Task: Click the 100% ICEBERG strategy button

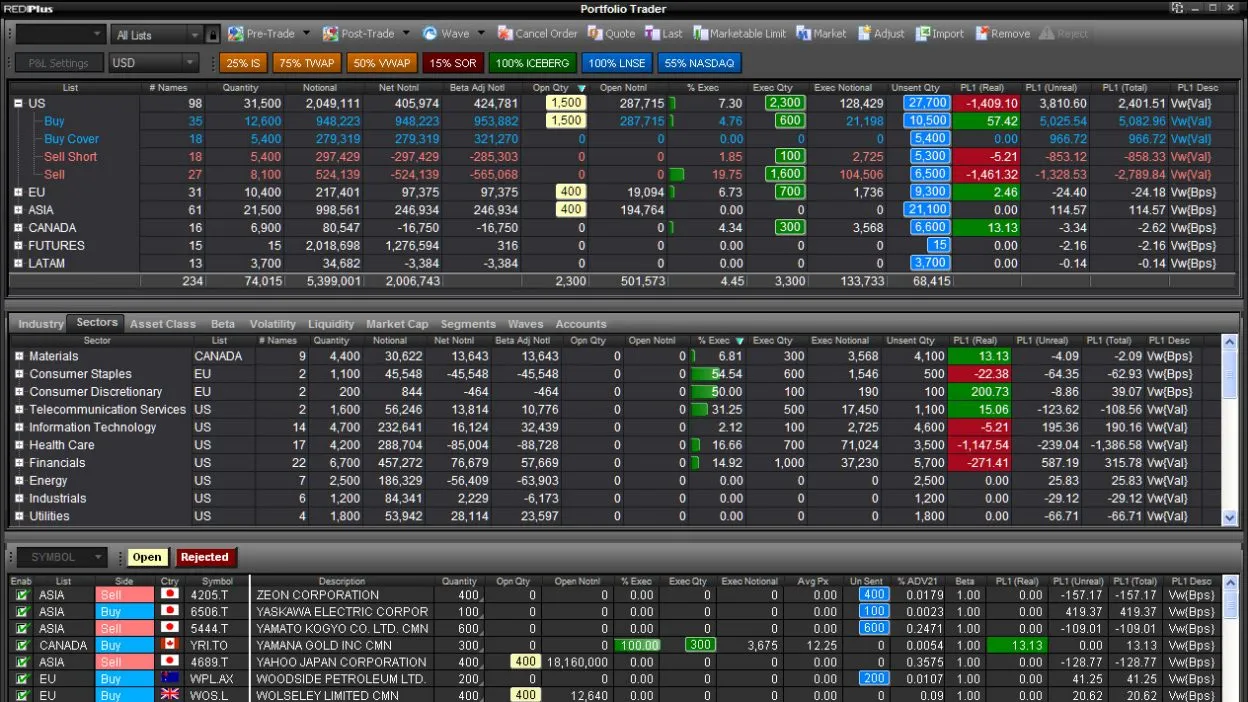Action: coord(532,63)
